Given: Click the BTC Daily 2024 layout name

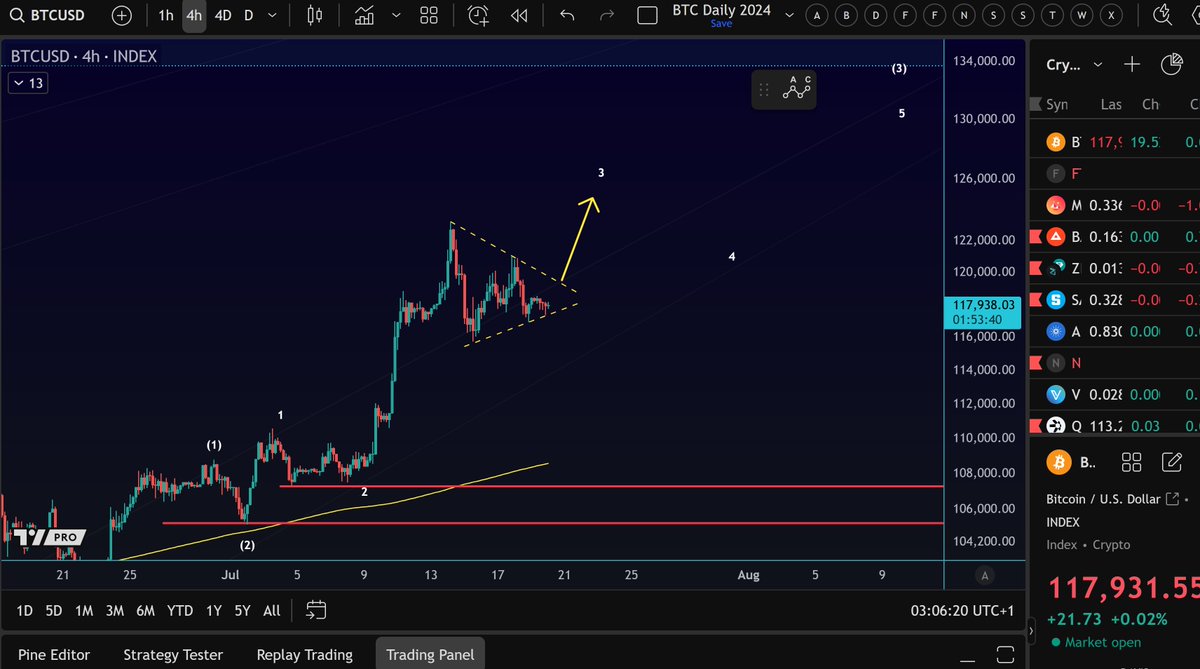Looking at the screenshot, I should pos(722,10).
